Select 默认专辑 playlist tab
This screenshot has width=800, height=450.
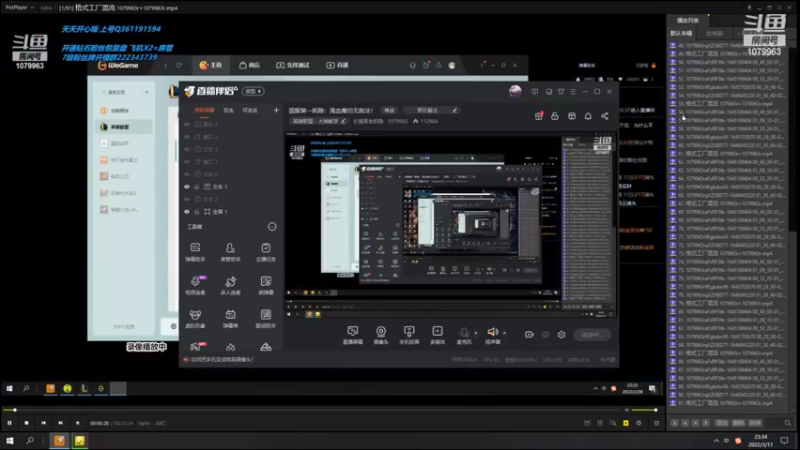click(x=681, y=33)
